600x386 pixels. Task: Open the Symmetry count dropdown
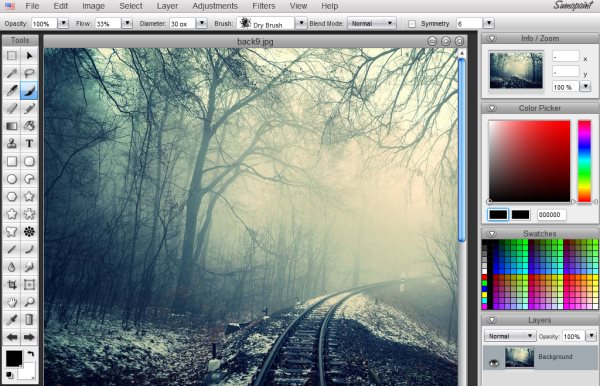click(x=489, y=23)
